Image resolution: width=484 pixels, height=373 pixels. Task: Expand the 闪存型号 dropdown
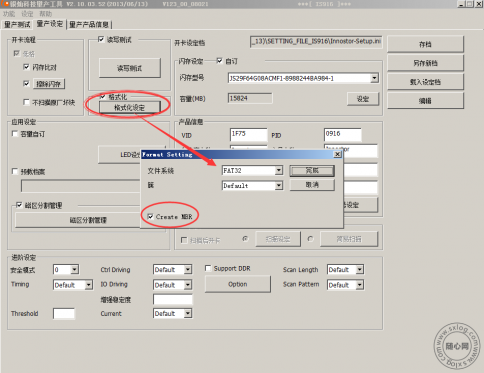[374, 78]
